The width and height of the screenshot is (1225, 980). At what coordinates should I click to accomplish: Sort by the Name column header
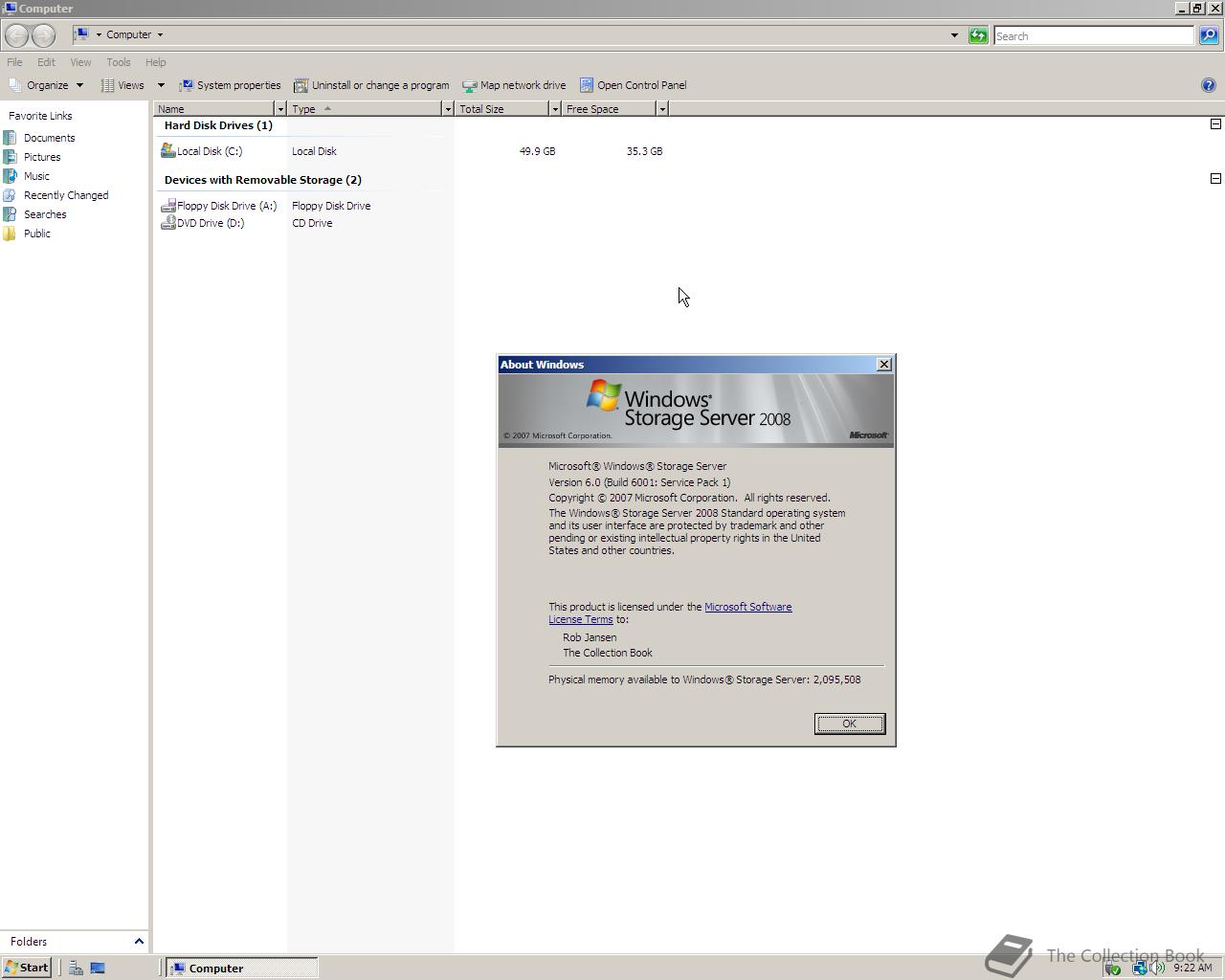tap(214, 109)
